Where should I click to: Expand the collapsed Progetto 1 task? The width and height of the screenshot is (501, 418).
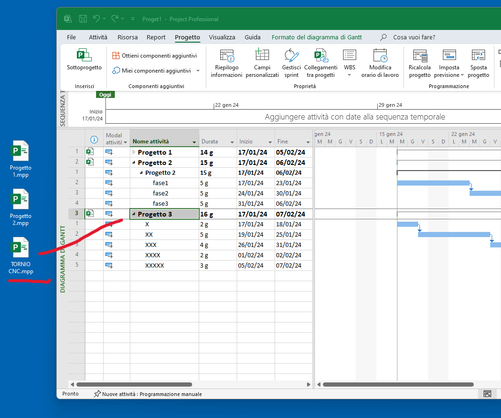point(134,152)
